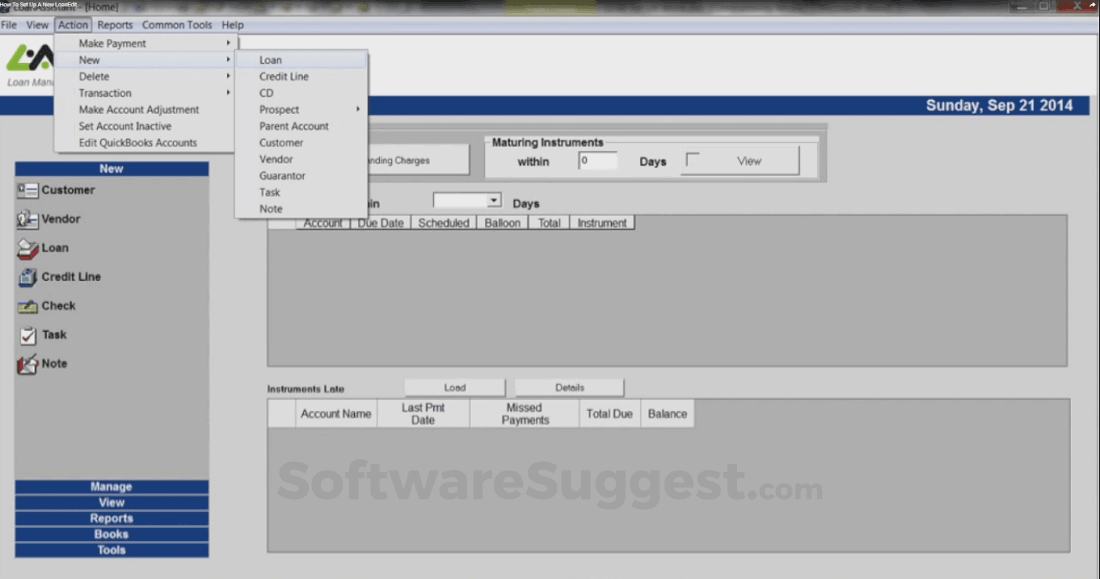The width and height of the screenshot is (1100, 579).
Task: Click the Total column header
Action: click(x=549, y=223)
